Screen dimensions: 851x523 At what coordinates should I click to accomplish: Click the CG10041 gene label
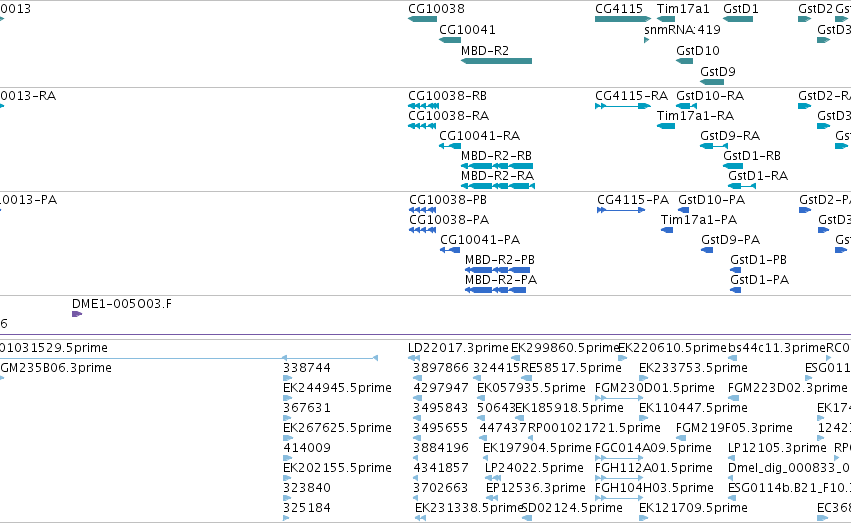pyautogui.click(x=467, y=30)
